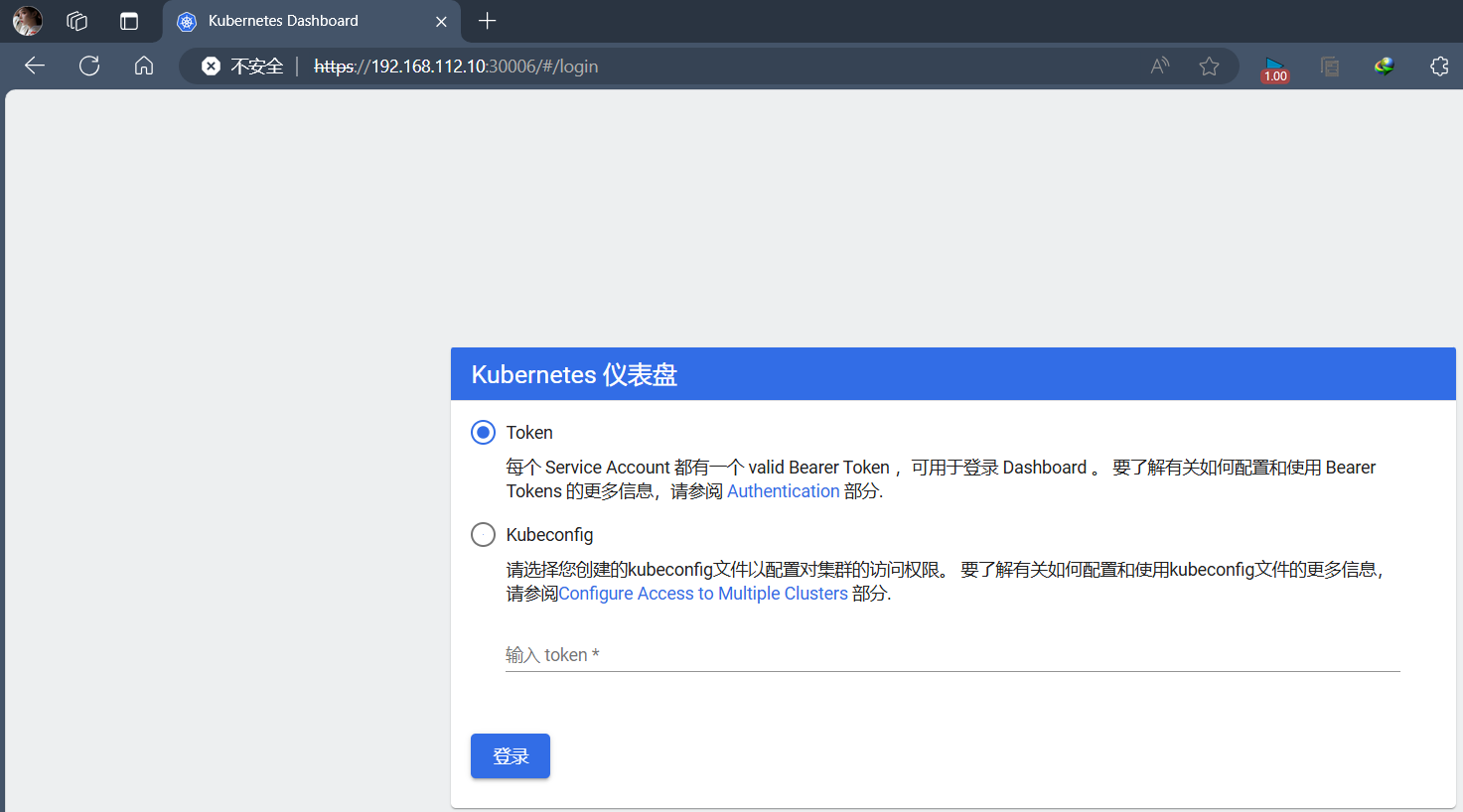Click the Kubernetes 仪表盘 header title

click(x=574, y=374)
